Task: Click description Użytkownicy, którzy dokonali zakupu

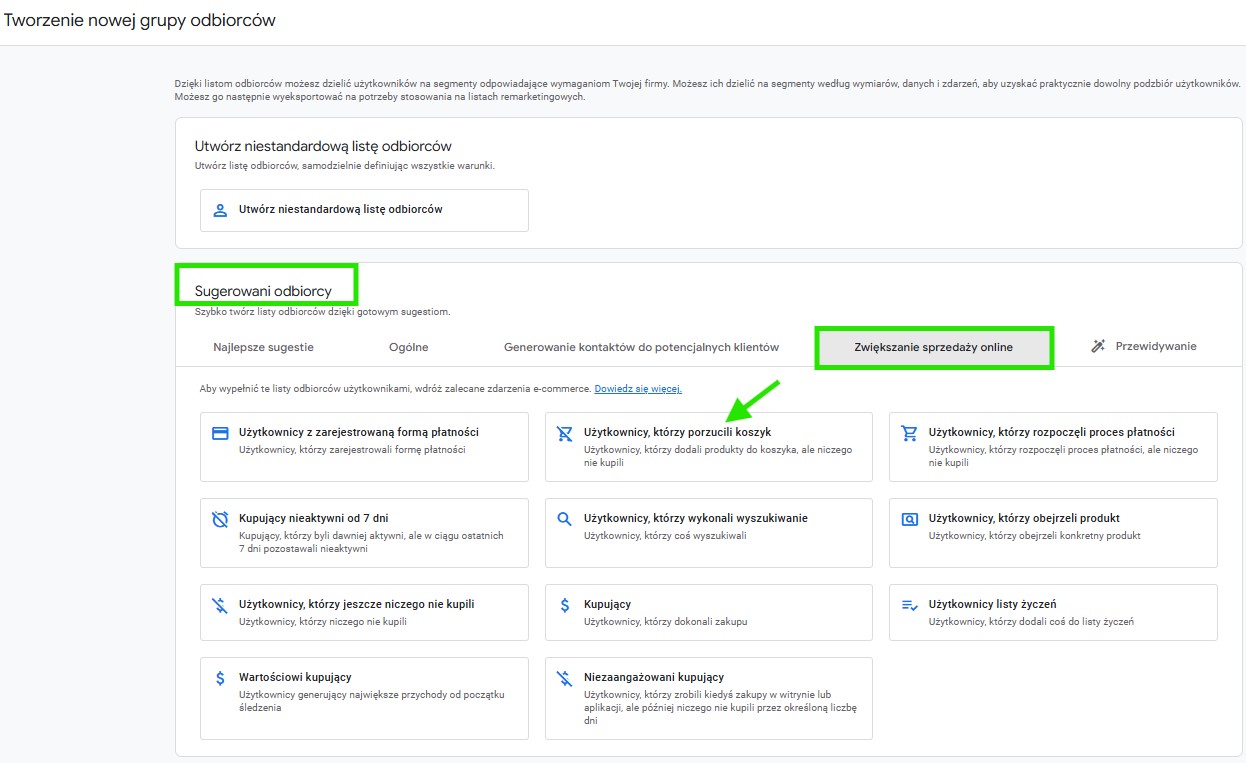Action: (x=665, y=622)
